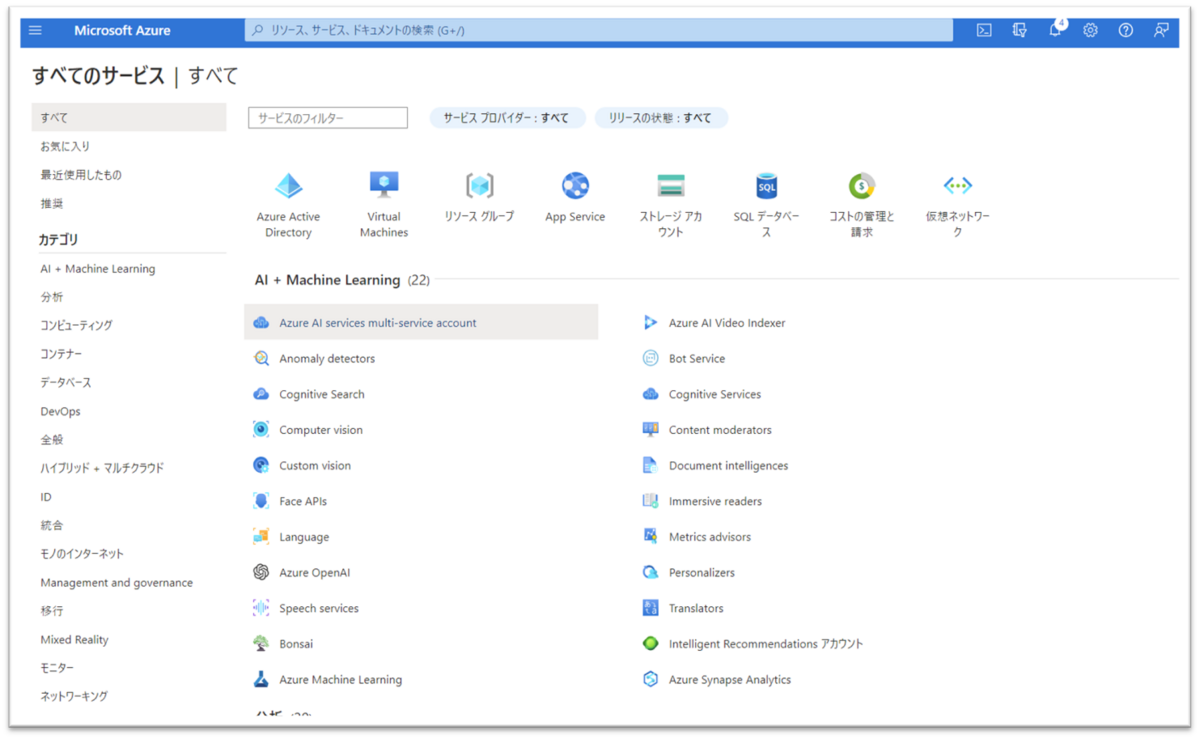Image resolution: width=1200 pixels, height=739 pixels.
Task: Open the Immersive readers link
Action: [x=715, y=501]
